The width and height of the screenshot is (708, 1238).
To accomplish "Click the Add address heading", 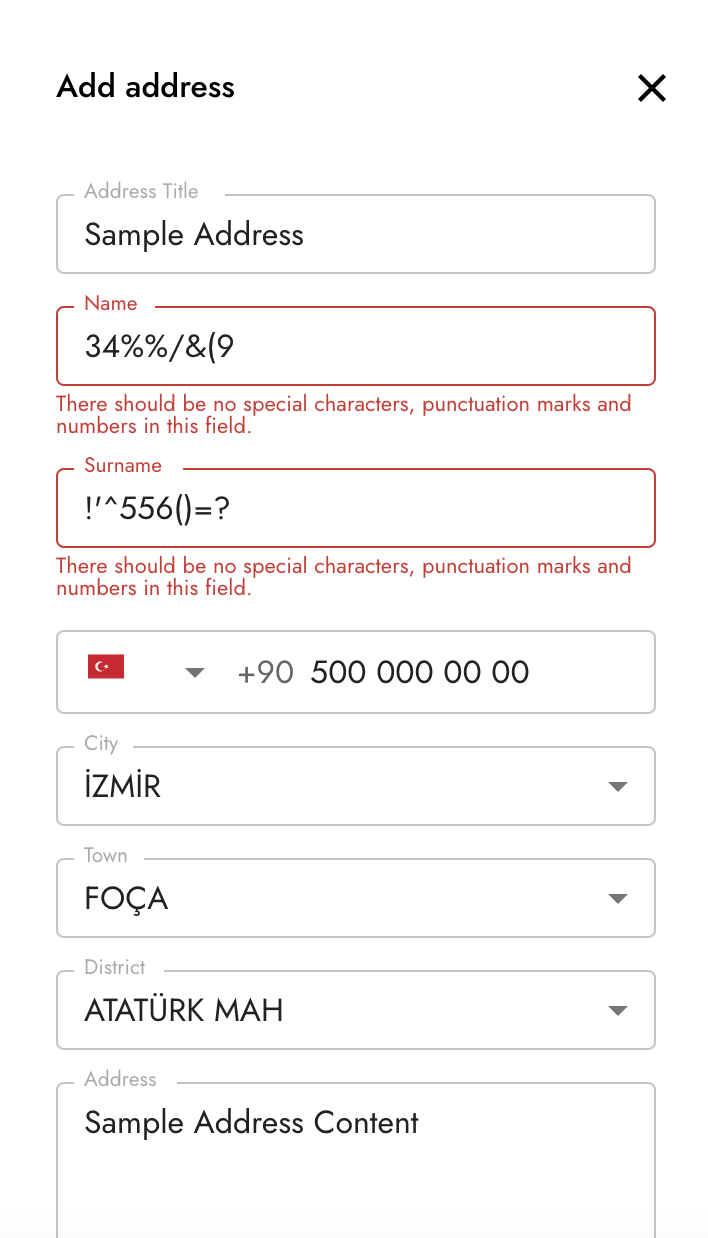I will point(146,87).
